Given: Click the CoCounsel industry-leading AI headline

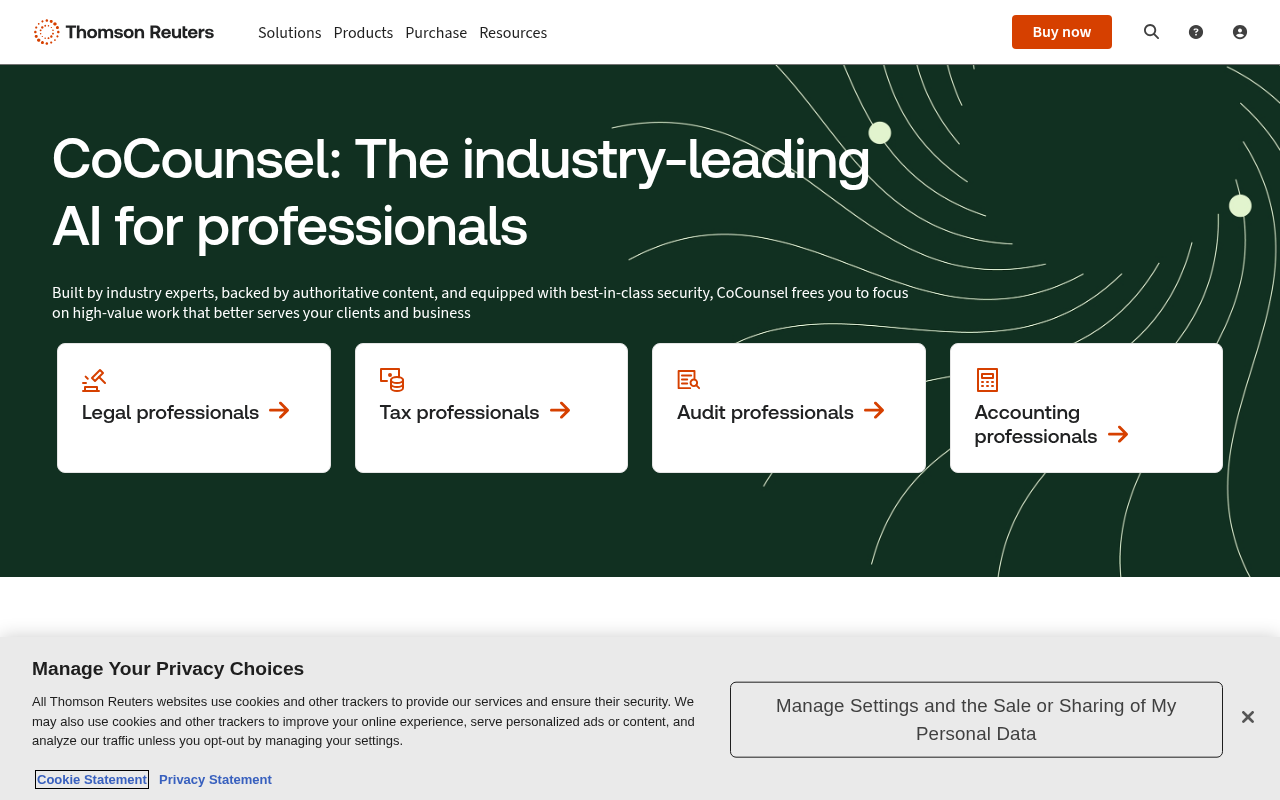Looking at the screenshot, I should [x=461, y=192].
